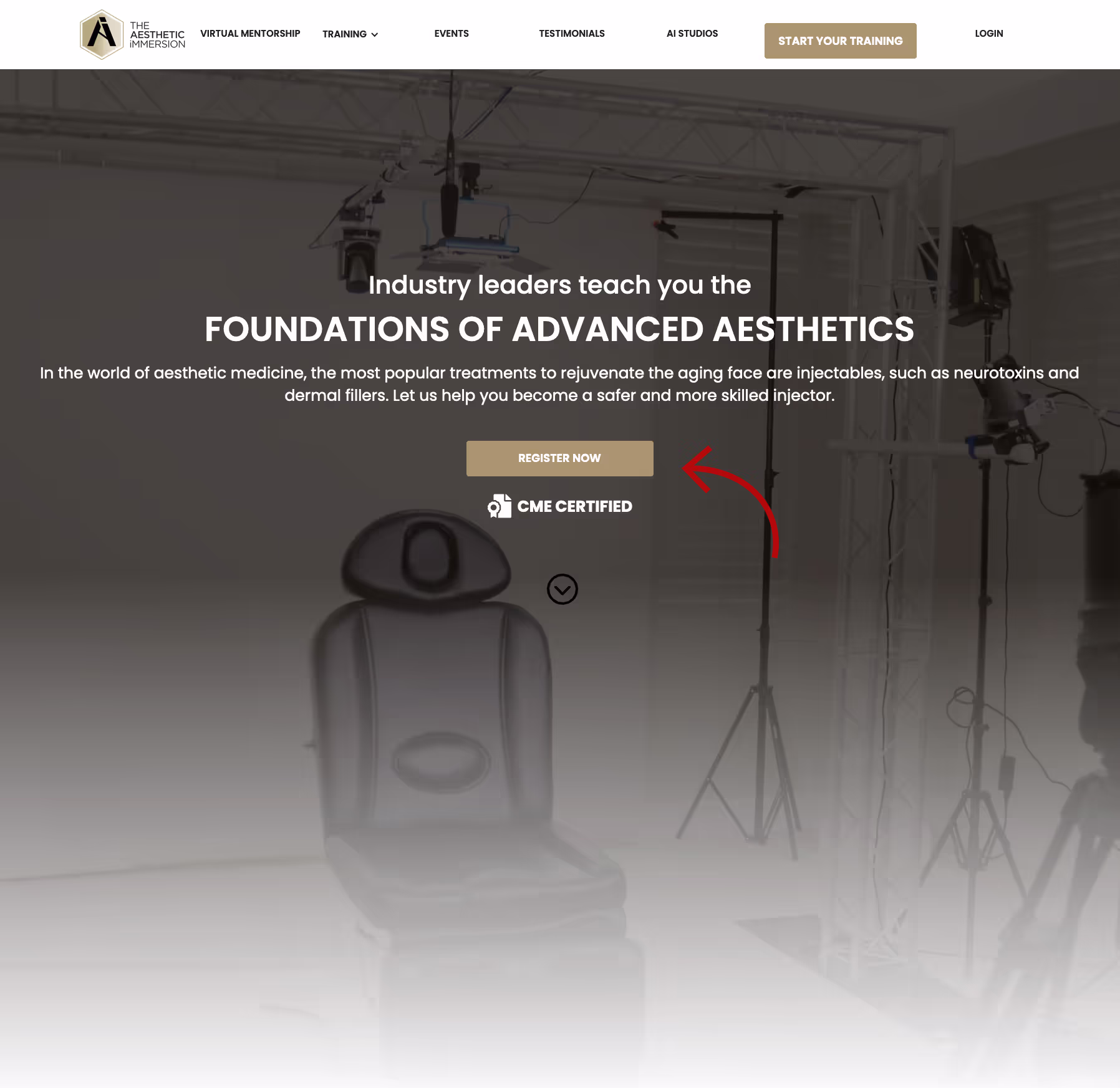Click the Foundations of Advanced Aesthetics heading

pos(559,329)
